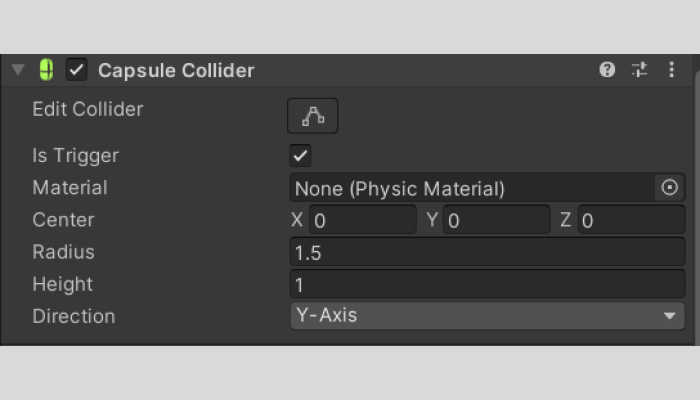The image size is (700, 400).
Task: Select the Height value field
Action: click(x=486, y=284)
